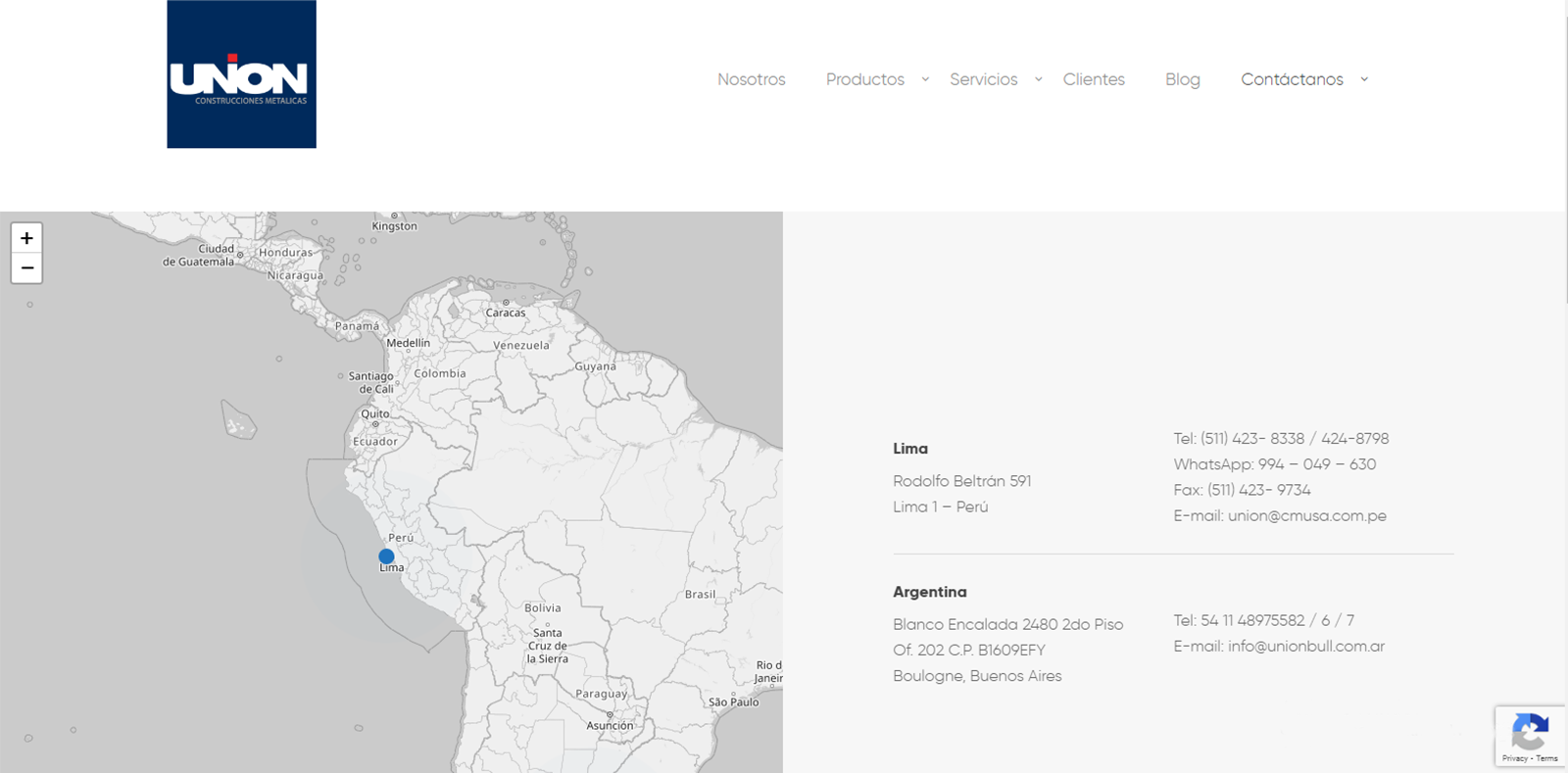
Task: Open the Blog page
Action: tap(1182, 79)
